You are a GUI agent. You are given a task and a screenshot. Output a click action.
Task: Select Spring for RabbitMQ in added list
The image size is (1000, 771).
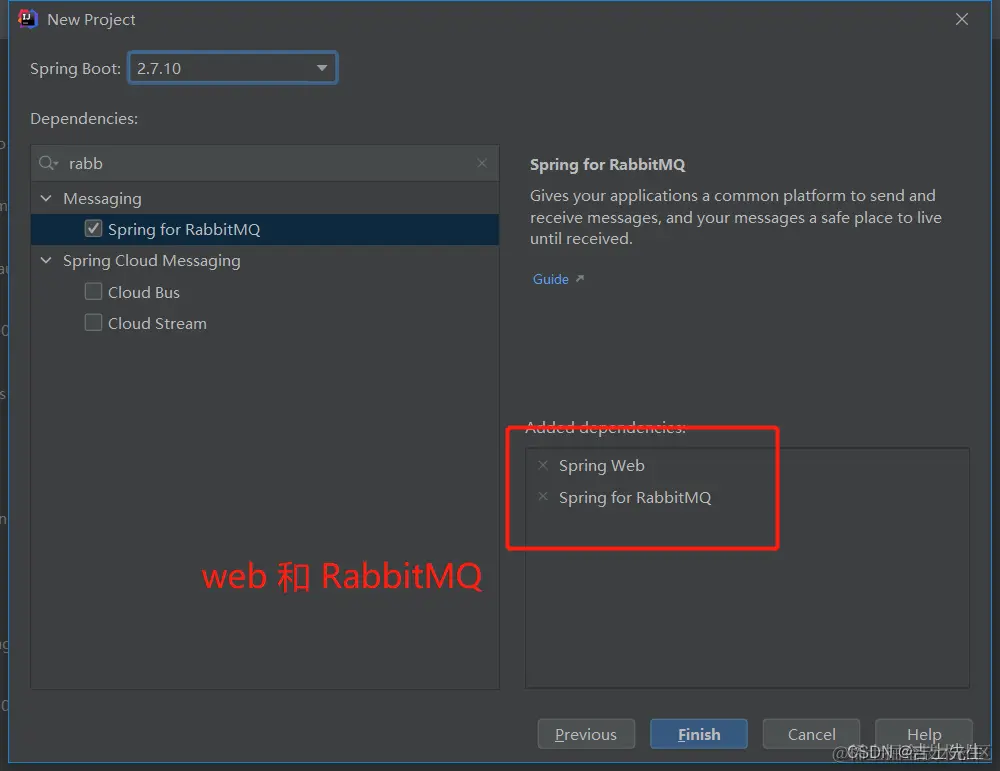point(635,497)
